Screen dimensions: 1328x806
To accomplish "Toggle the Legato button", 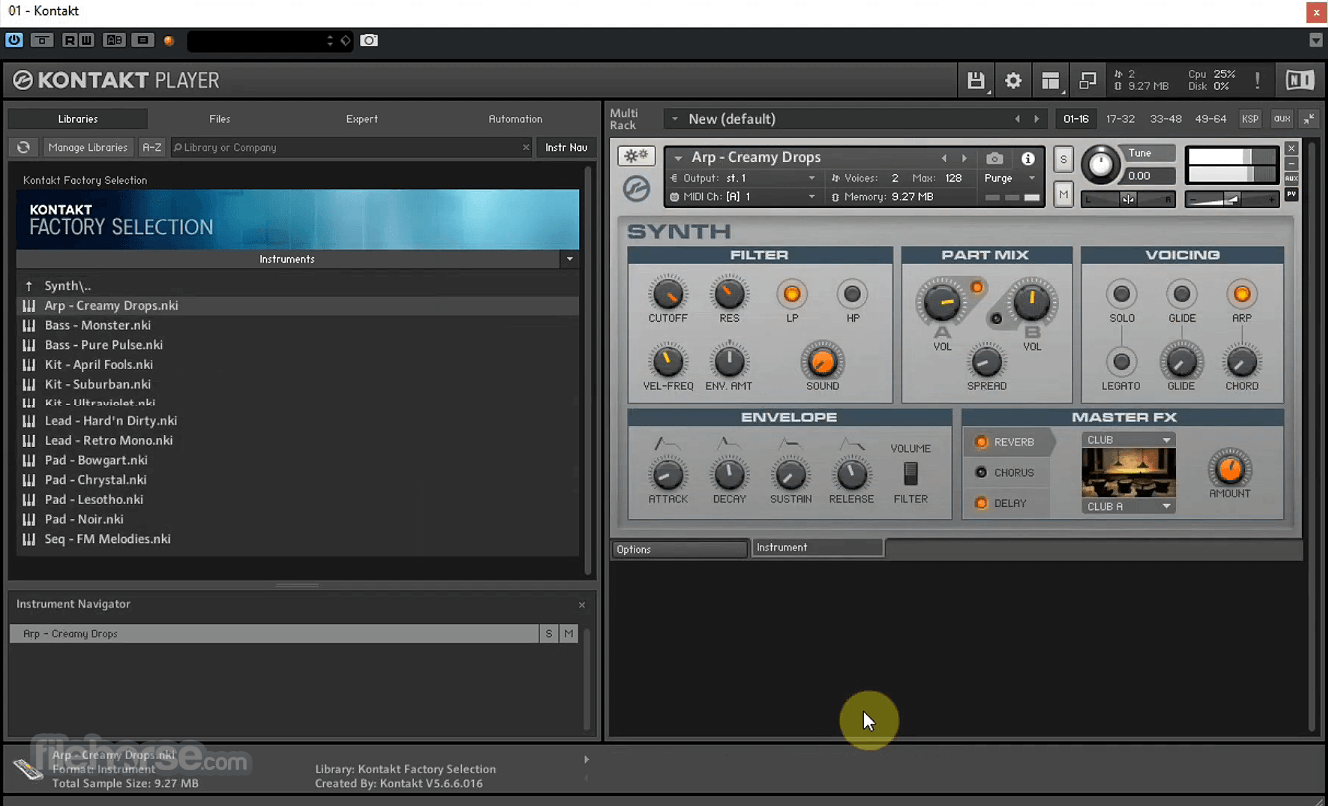I will click(1121, 361).
